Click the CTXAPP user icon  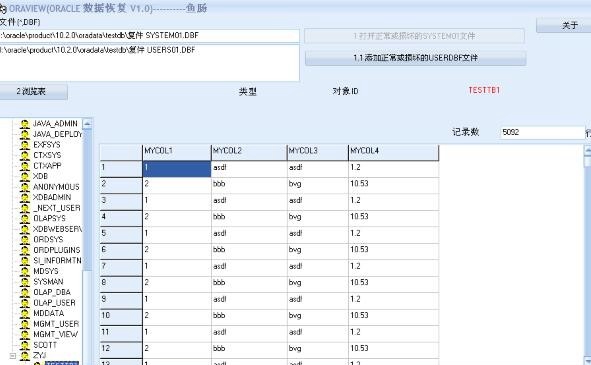pyautogui.click(x=25, y=166)
